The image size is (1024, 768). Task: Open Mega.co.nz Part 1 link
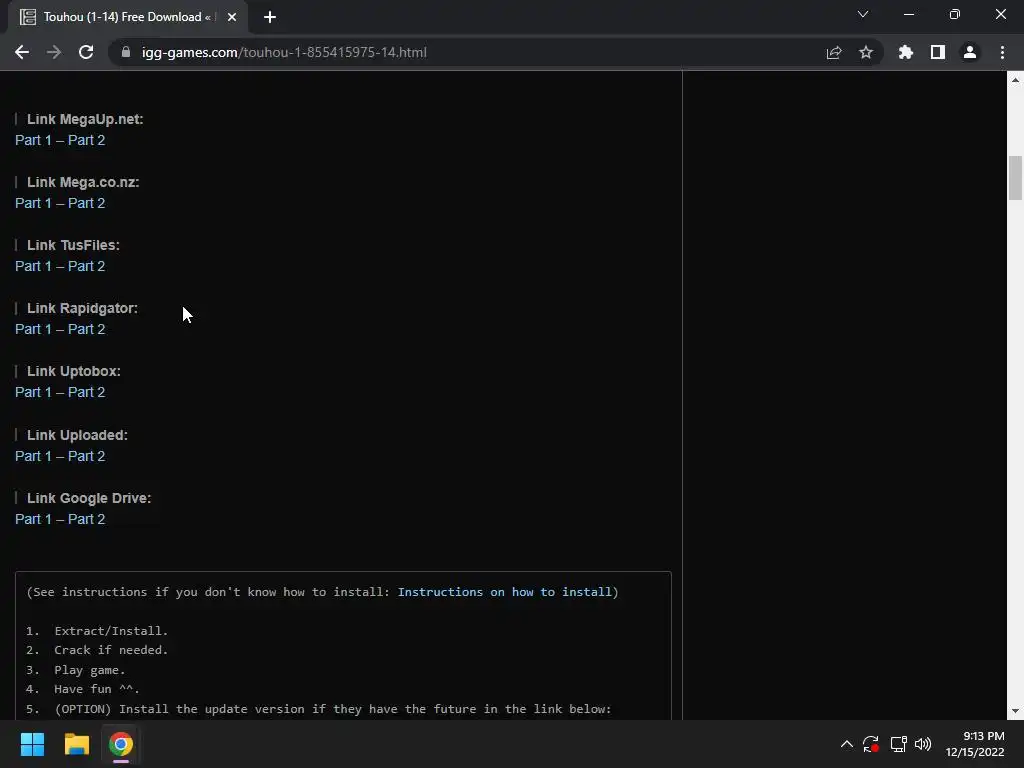coord(33,203)
